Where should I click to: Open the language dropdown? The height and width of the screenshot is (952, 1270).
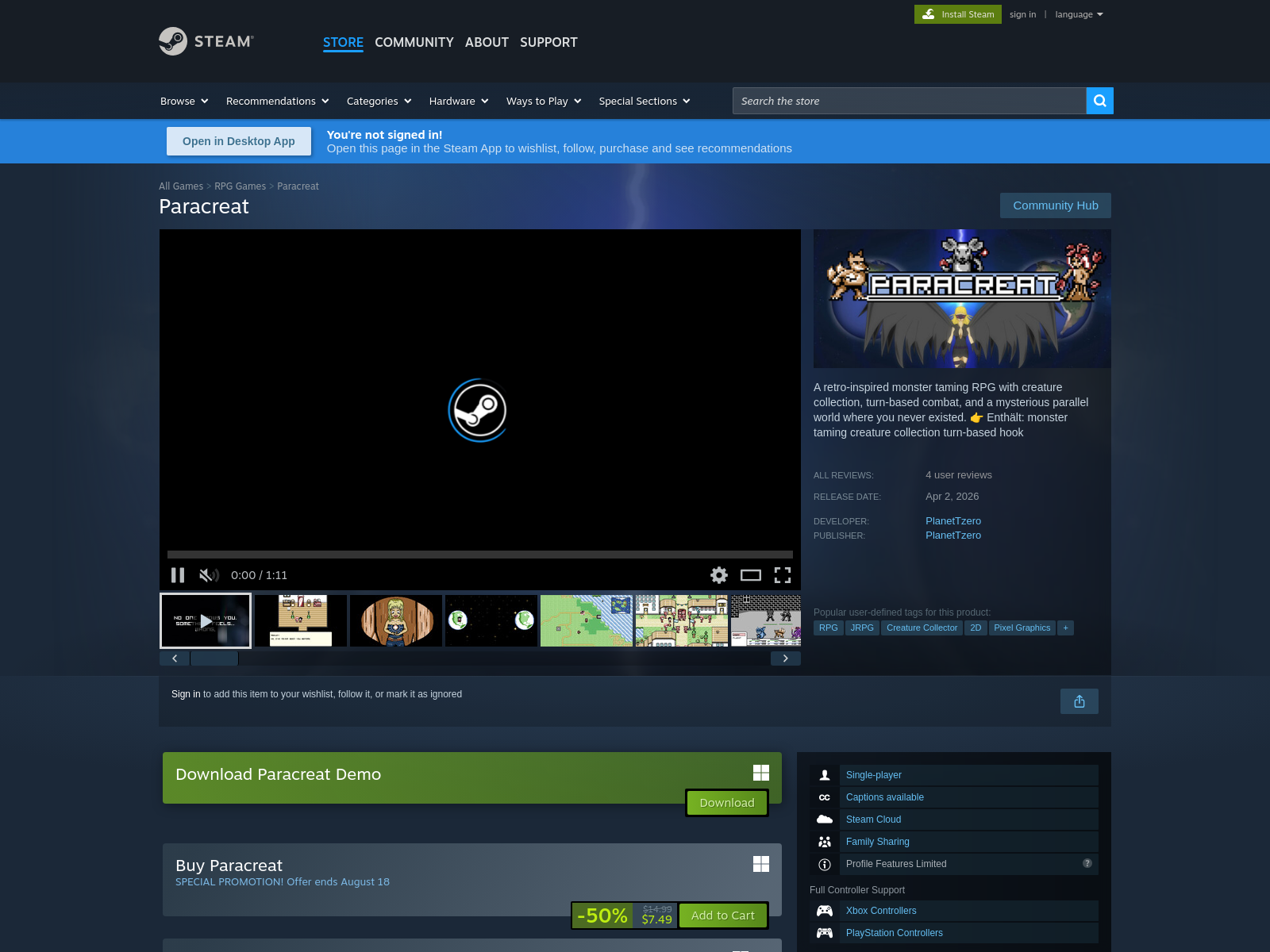click(1079, 14)
